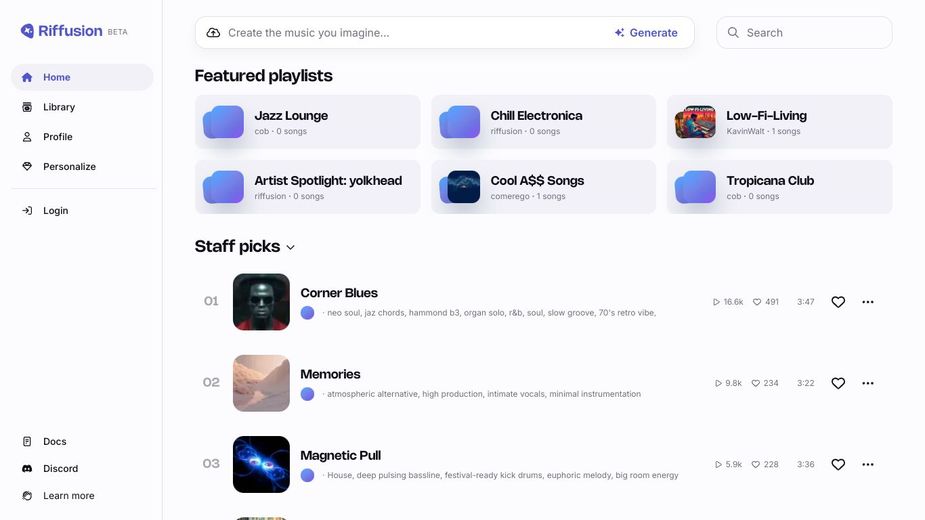This screenshot has height=520, width=925.
Task: Click Learn more in the sidebar
Action: pos(68,496)
